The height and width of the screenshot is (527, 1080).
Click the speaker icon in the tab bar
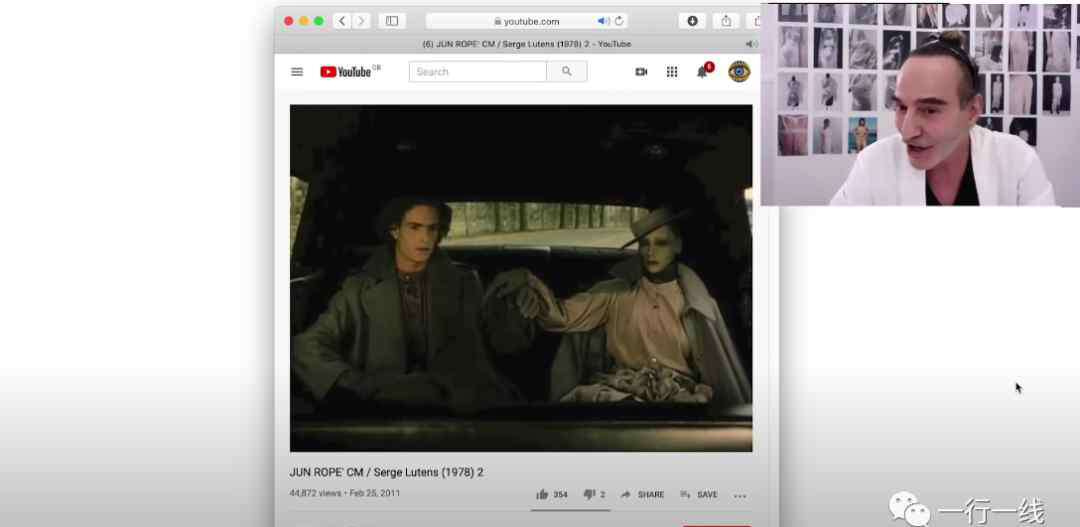(750, 44)
